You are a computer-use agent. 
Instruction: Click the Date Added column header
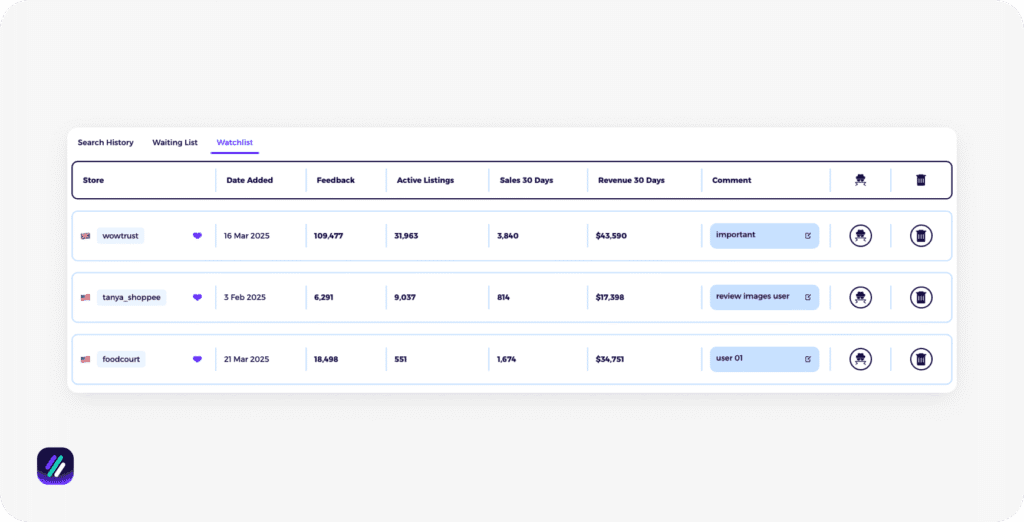[249, 180]
